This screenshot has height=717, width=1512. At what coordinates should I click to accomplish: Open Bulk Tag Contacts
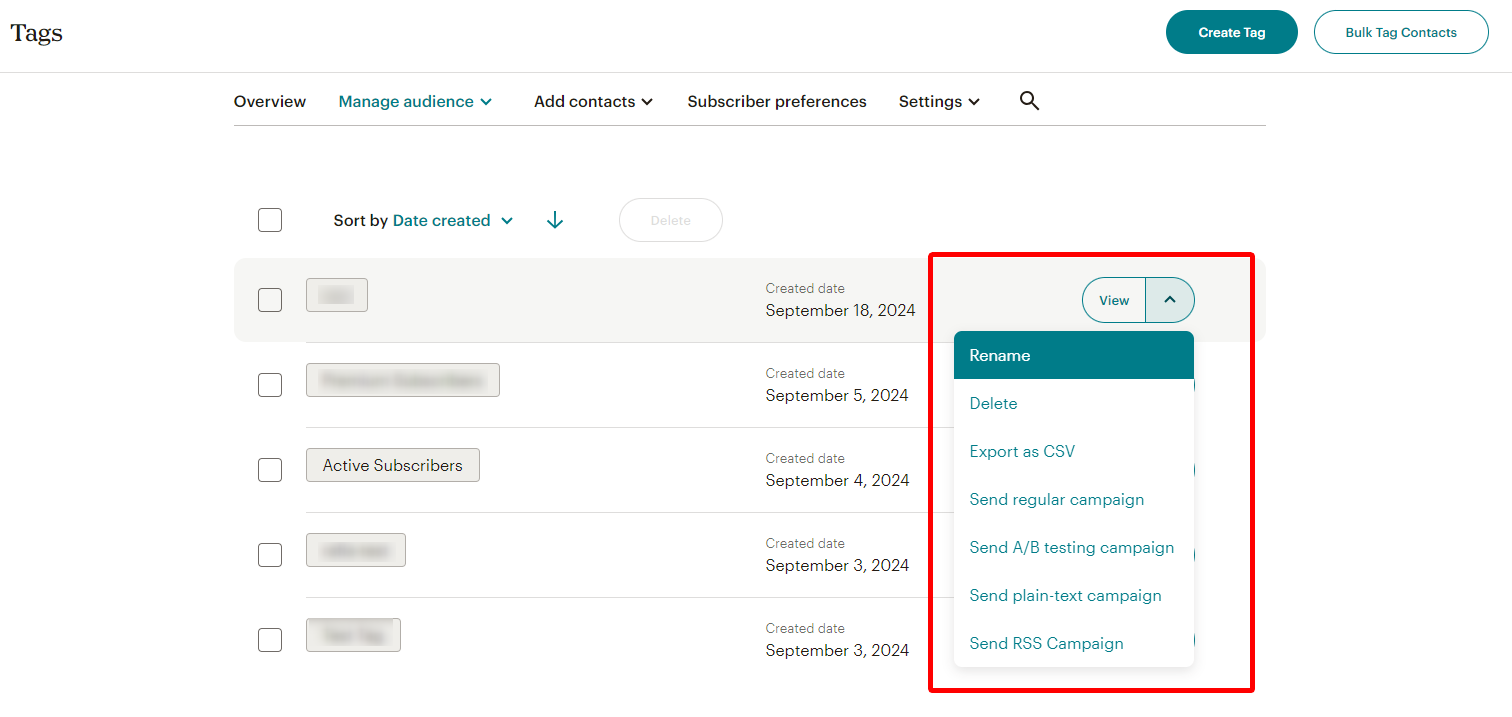(x=1401, y=32)
